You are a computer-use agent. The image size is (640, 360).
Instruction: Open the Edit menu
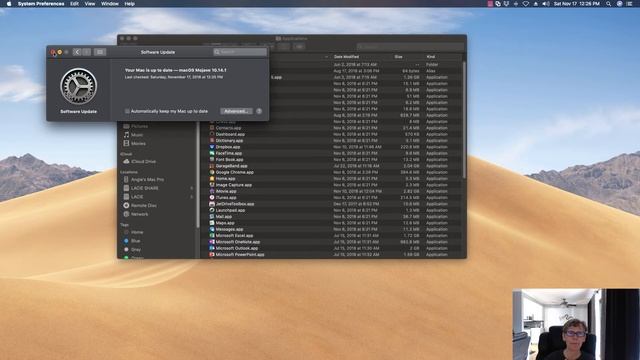point(74,4)
